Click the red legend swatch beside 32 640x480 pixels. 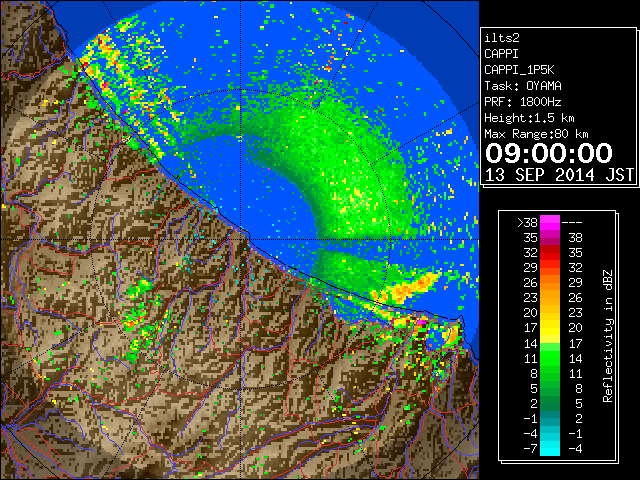(x=550, y=253)
